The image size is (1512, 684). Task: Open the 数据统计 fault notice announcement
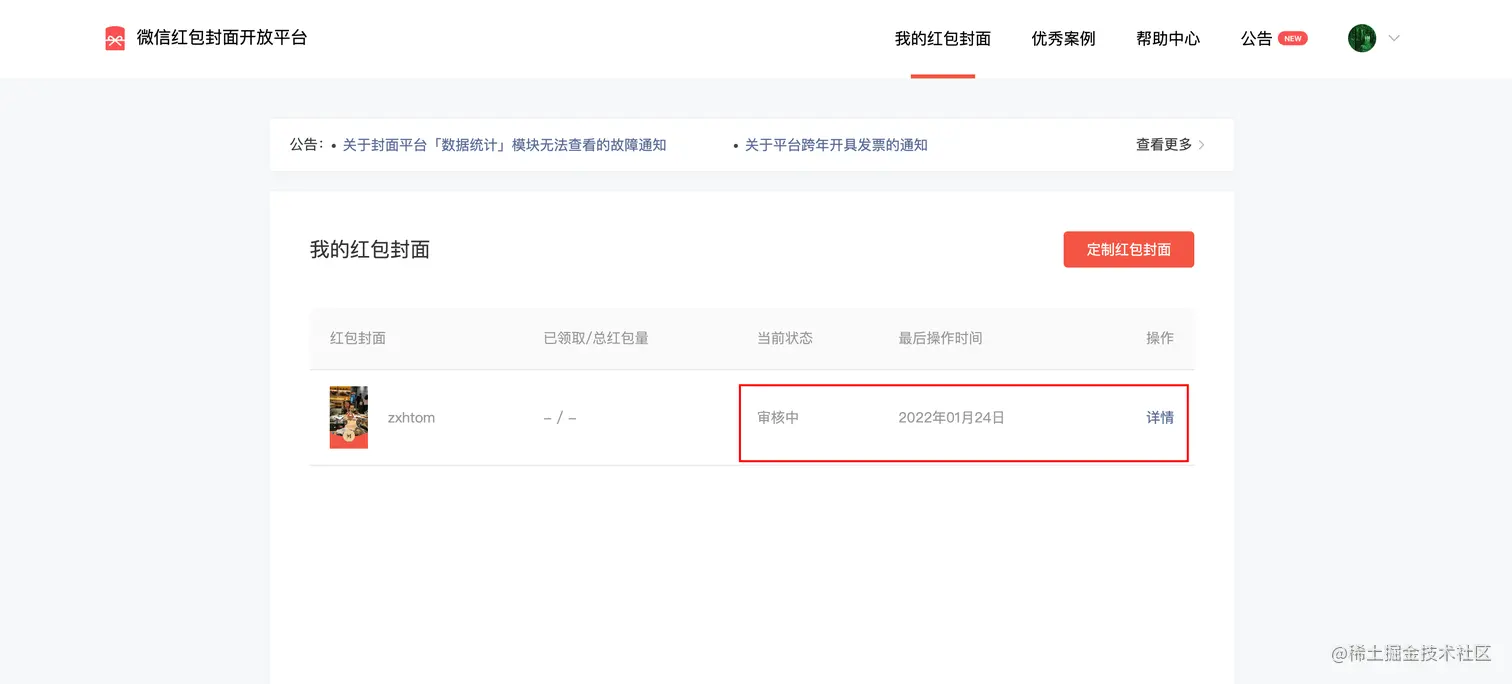[x=504, y=145]
